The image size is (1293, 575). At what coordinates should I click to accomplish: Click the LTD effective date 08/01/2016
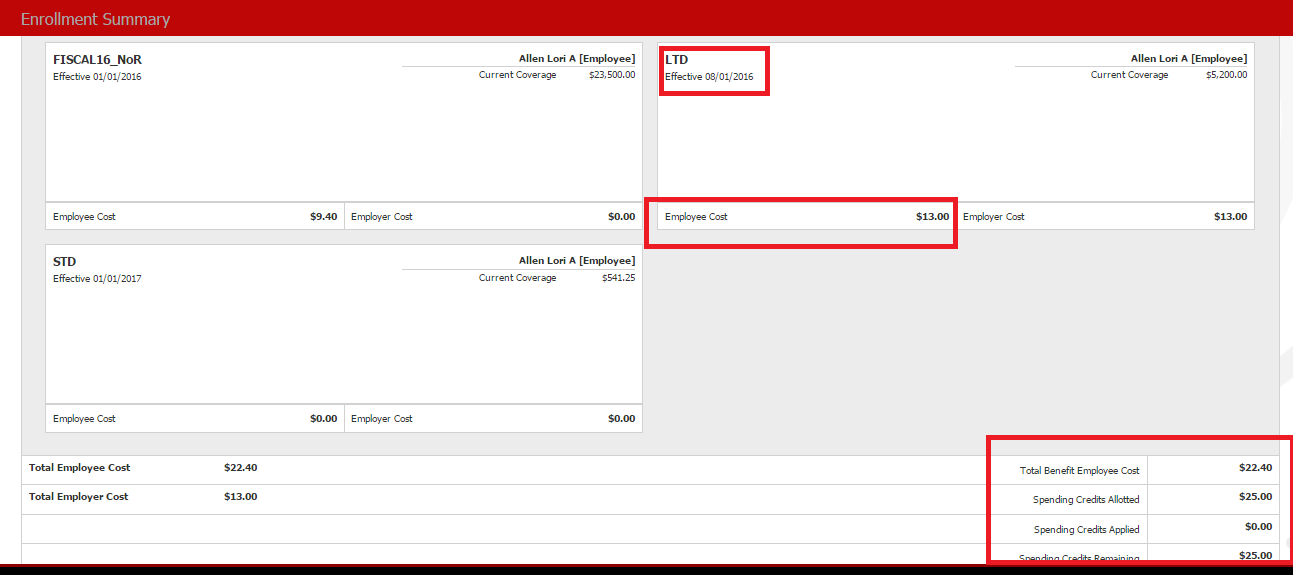coord(709,77)
